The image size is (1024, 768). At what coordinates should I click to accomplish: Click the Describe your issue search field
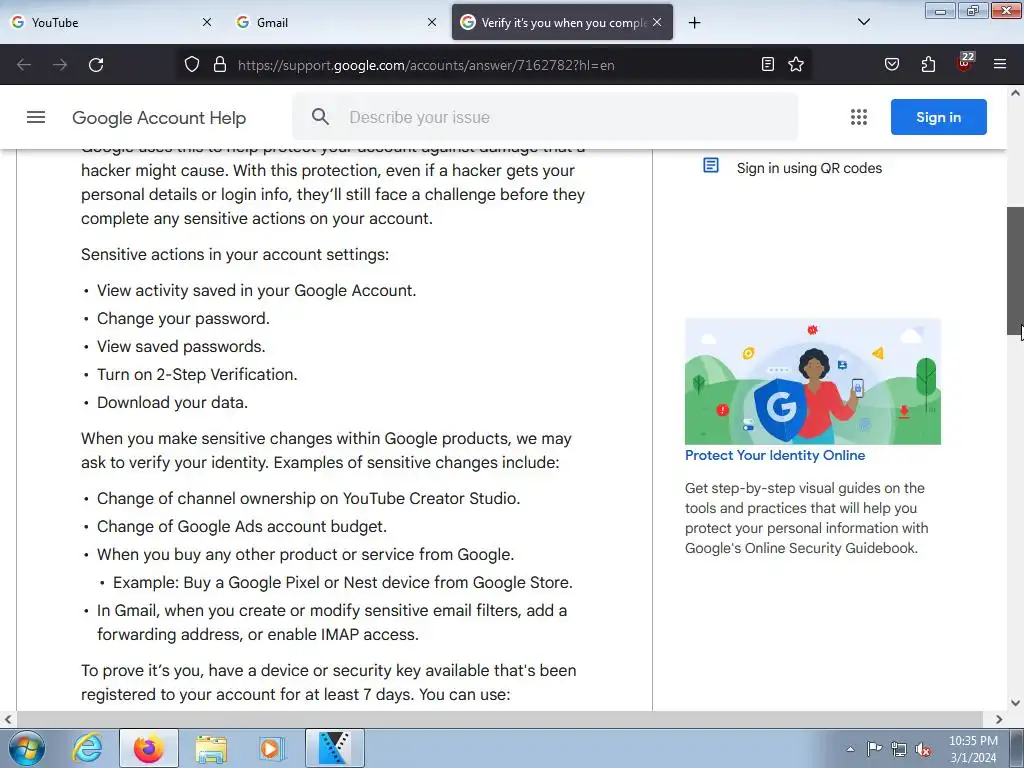545,117
